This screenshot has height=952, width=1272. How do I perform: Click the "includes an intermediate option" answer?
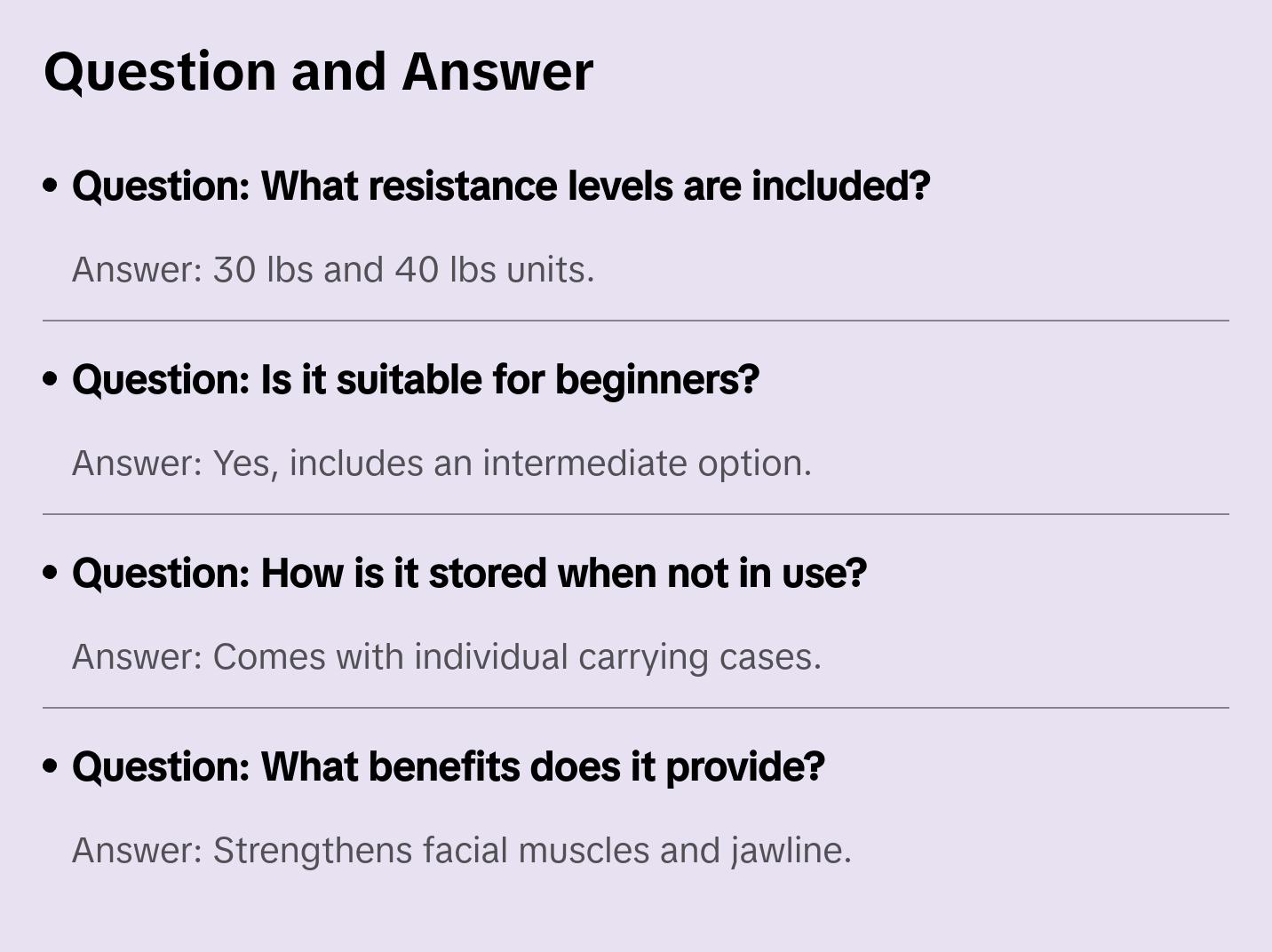click(x=441, y=464)
